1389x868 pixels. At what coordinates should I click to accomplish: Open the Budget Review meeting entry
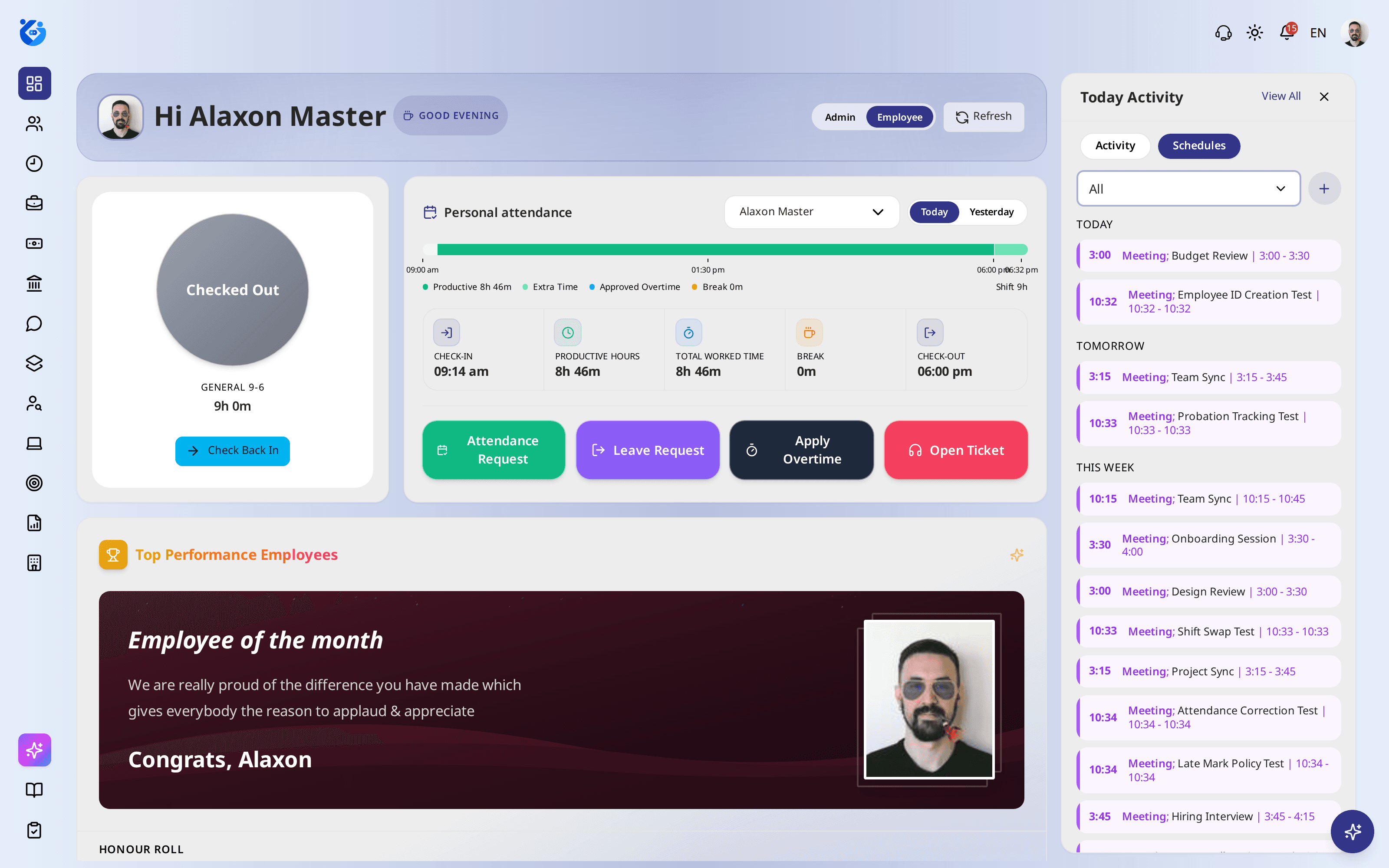(1209, 256)
